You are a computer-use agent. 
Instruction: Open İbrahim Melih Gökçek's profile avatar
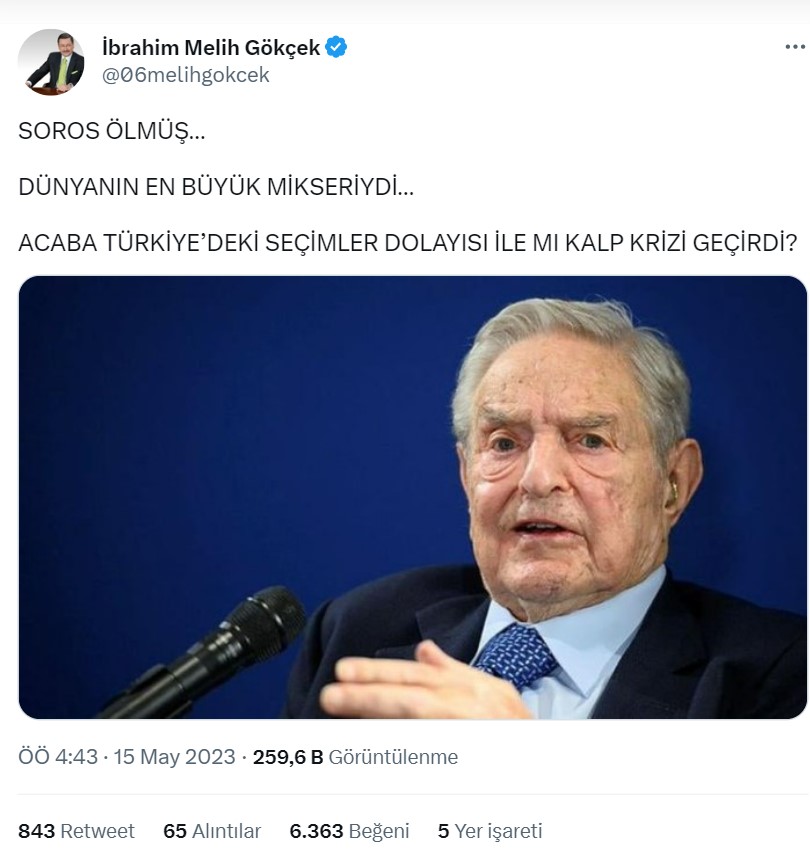tap(51, 62)
